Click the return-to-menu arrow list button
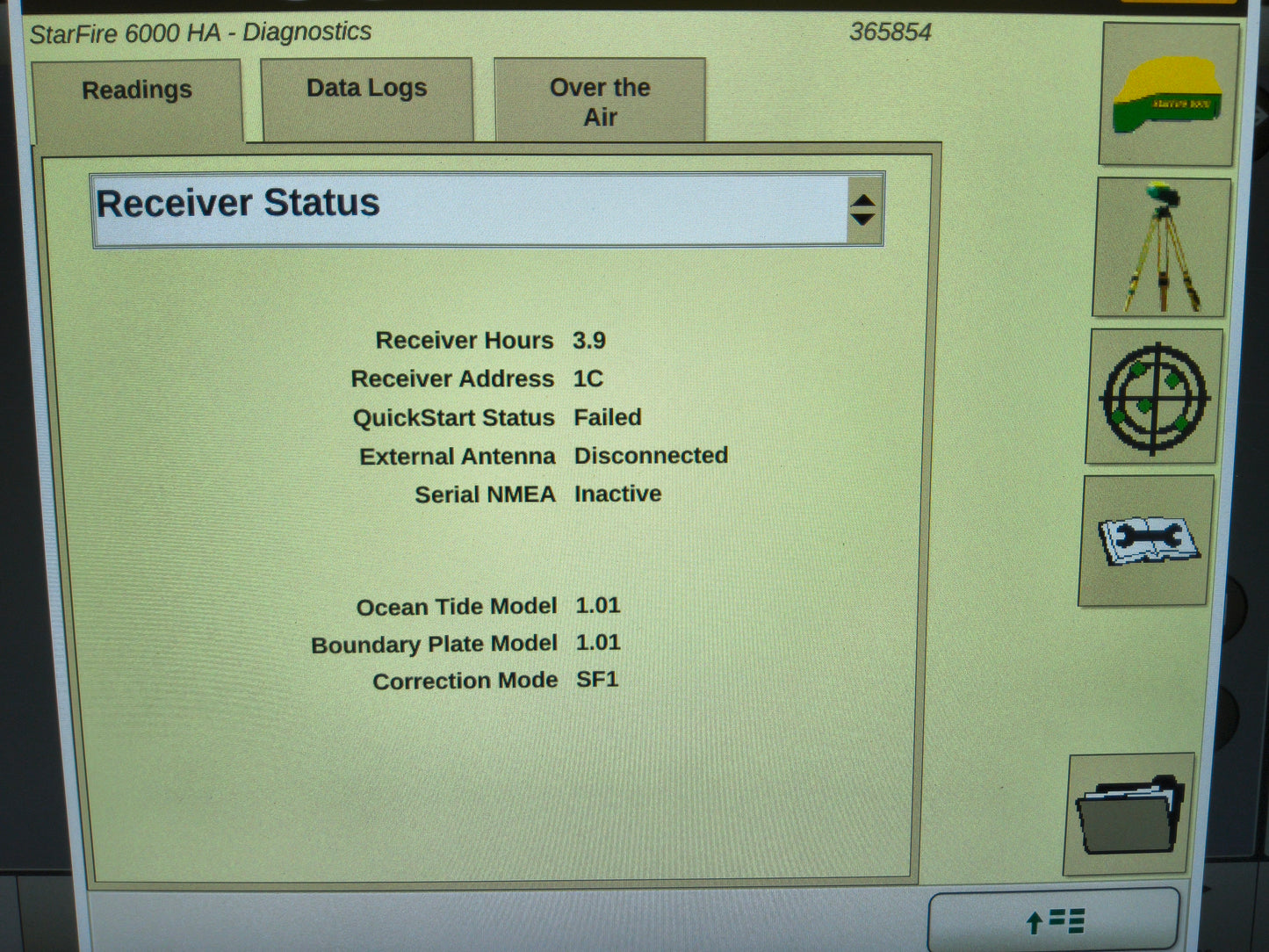The height and width of the screenshot is (952, 1269). [x=1054, y=920]
